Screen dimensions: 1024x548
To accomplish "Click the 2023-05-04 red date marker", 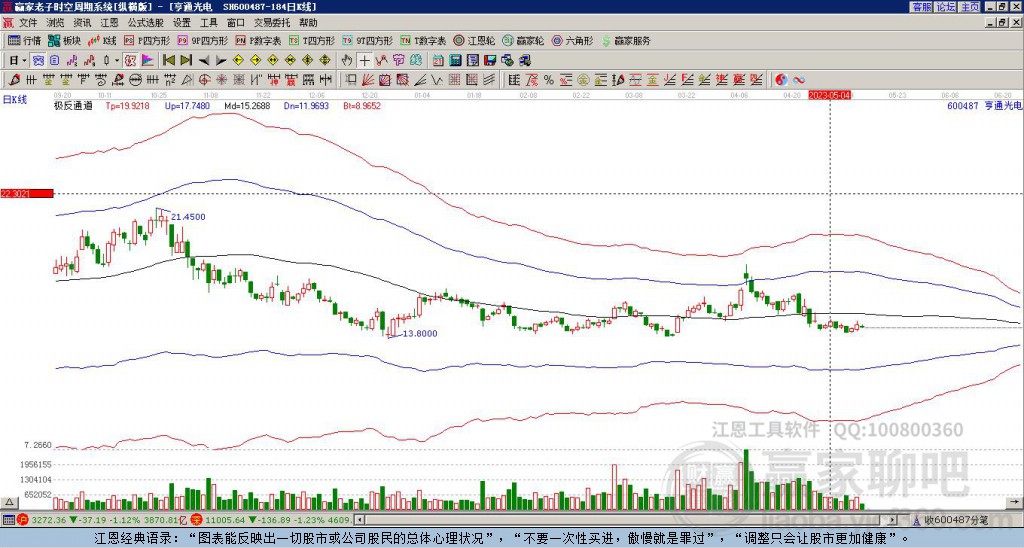I will coord(830,95).
